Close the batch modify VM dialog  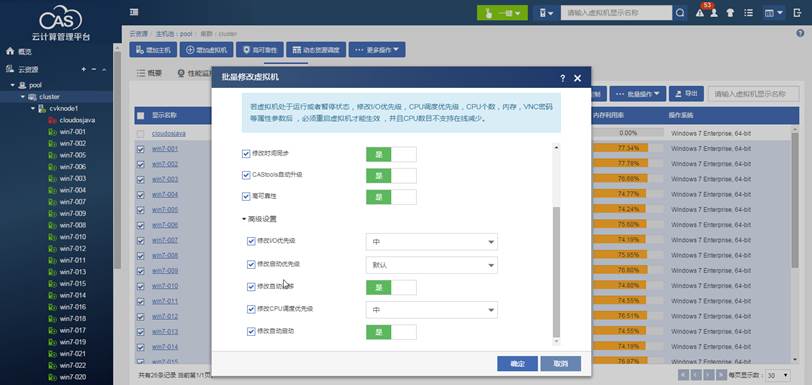(x=578, y=78)
